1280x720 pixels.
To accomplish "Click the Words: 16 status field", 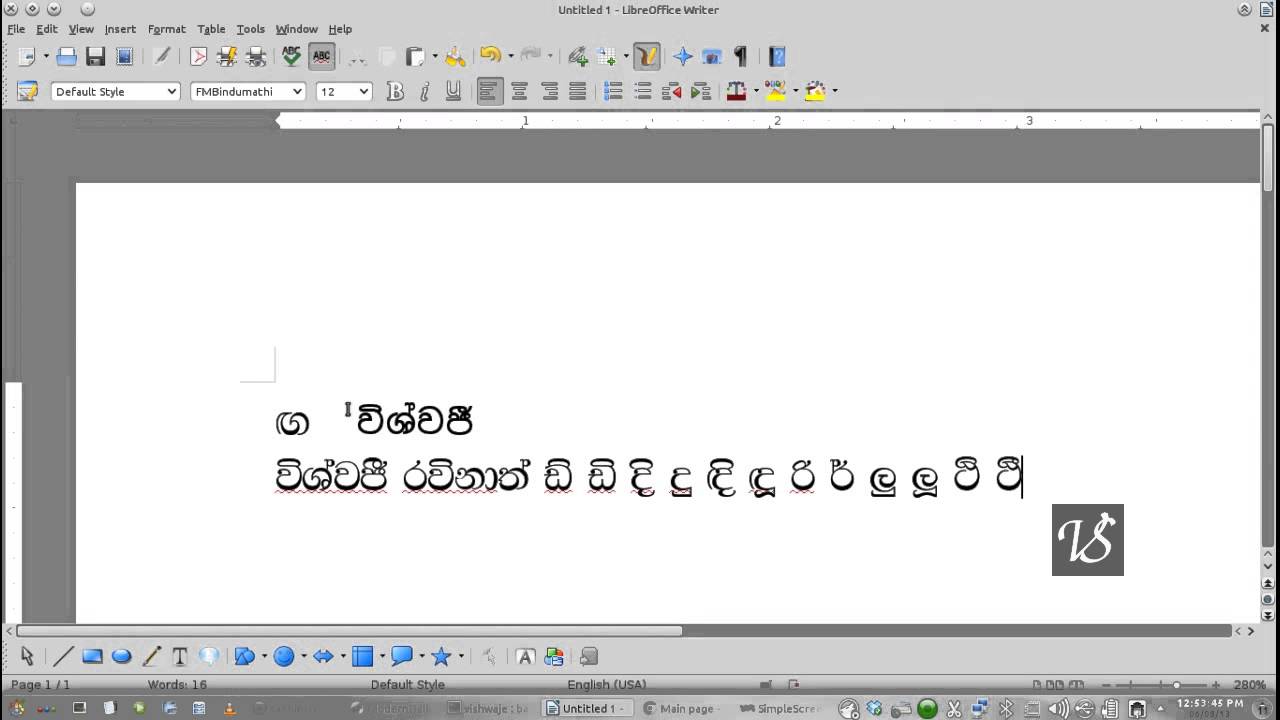I will (x=177, y=685).
